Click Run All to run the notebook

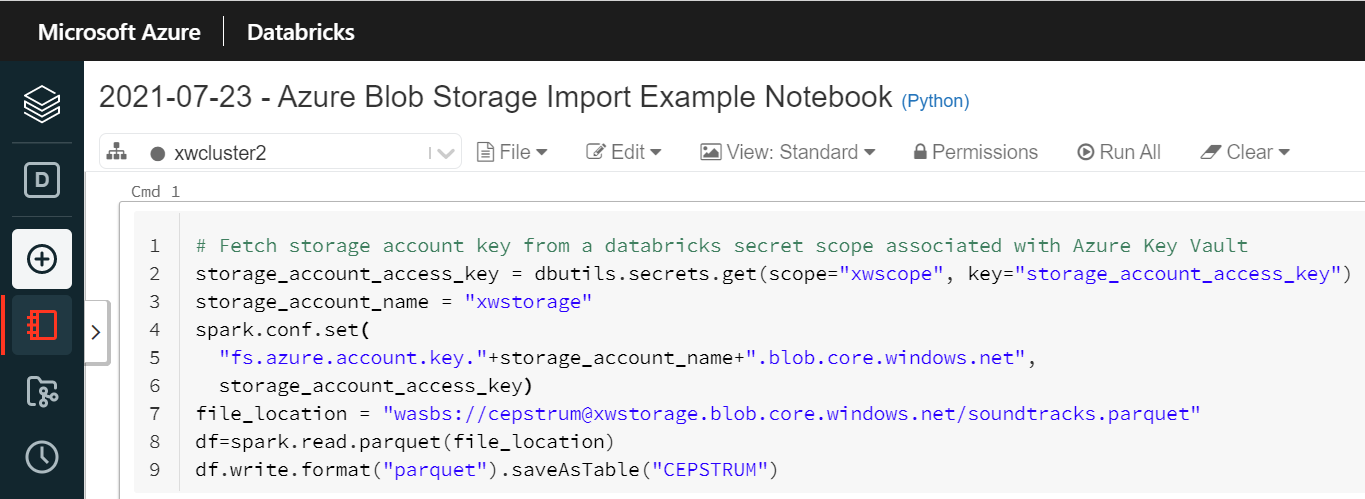point(1119,152)
